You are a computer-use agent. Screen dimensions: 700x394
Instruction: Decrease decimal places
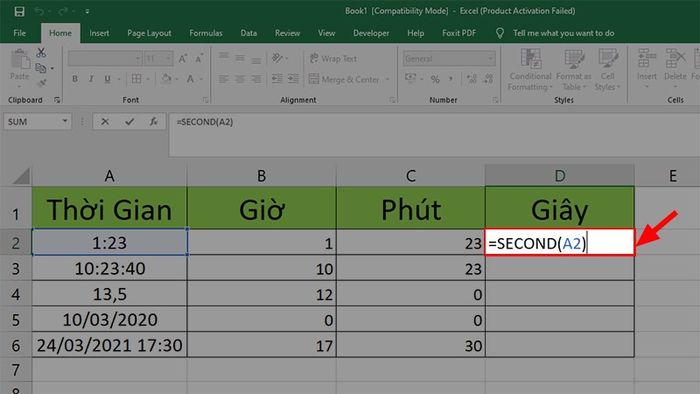(x=488, y=79)
